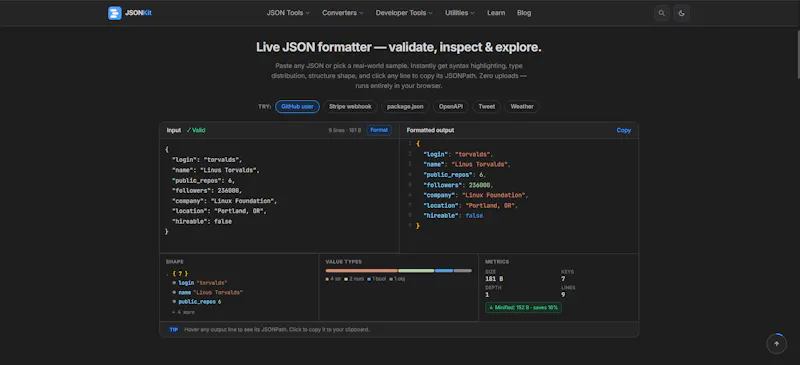Select the login "torvalds" shape row
The height and width of the screenshot is (365, 800).
(x=199, y=283)
